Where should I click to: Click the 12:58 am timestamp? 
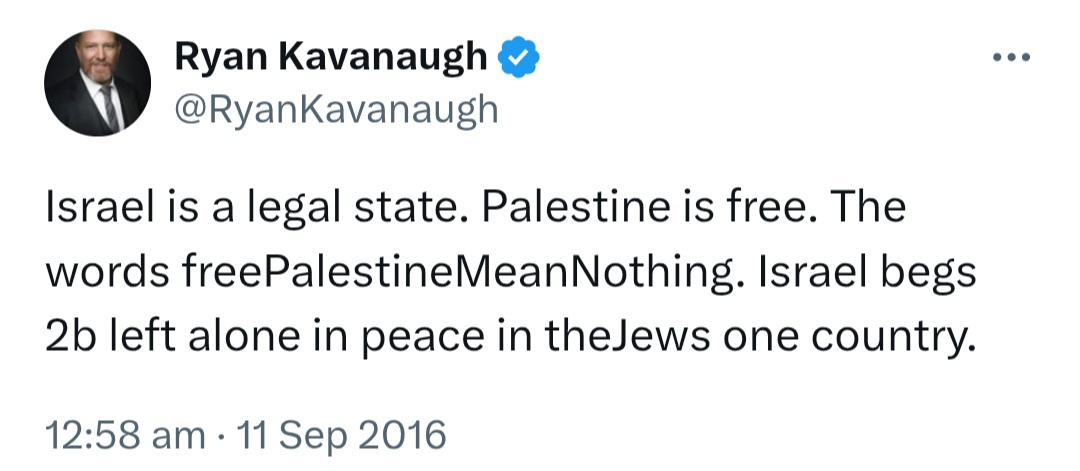pos(125,436)
